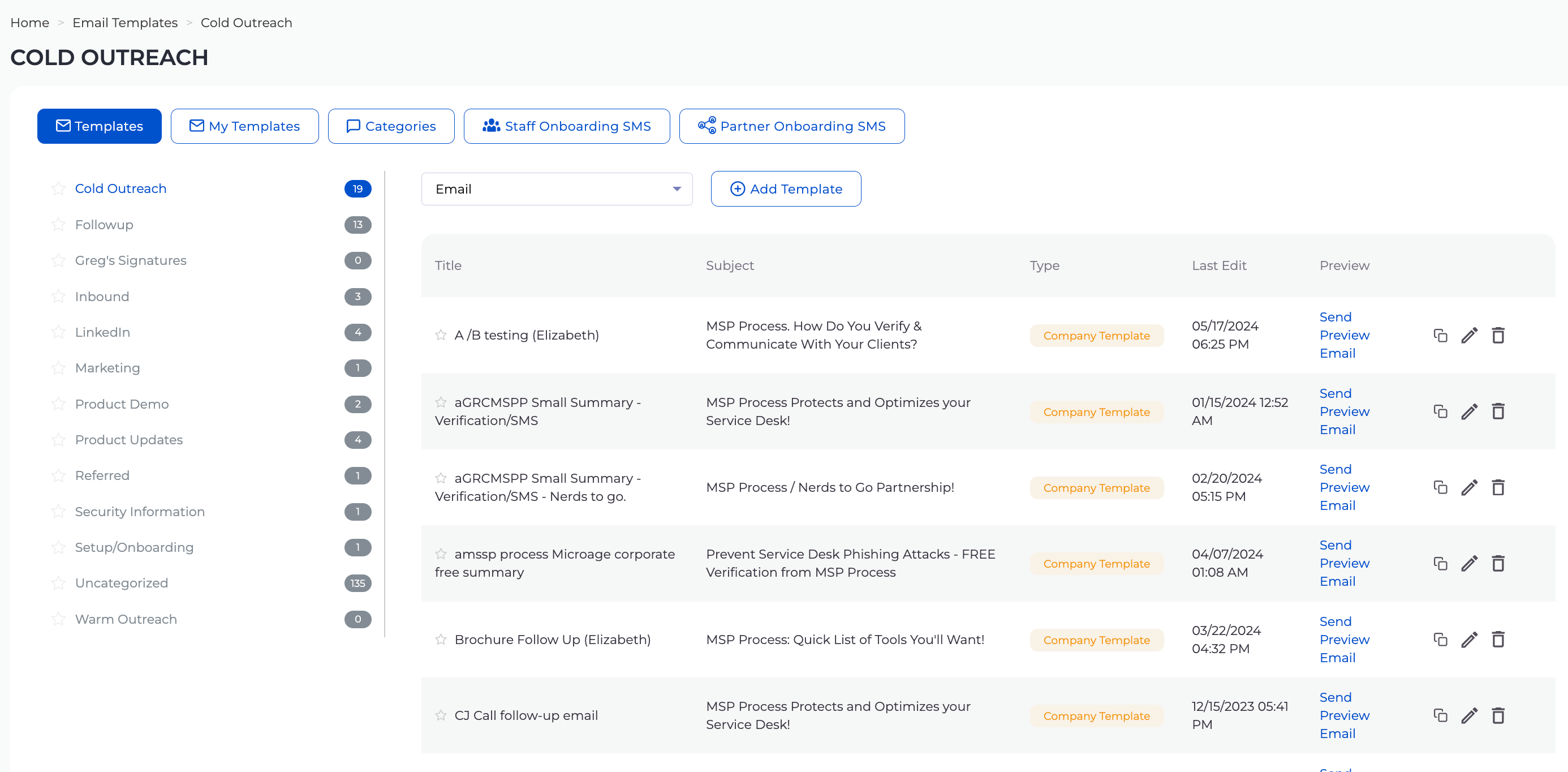Select the Greg's Signatures category
1568x772 pixels.
[x=130, y=260]
